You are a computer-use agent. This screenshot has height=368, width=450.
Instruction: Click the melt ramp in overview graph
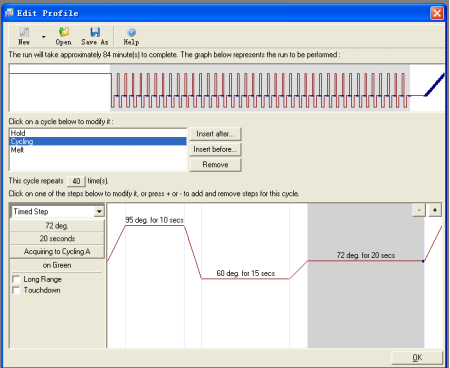coord(434,85)
